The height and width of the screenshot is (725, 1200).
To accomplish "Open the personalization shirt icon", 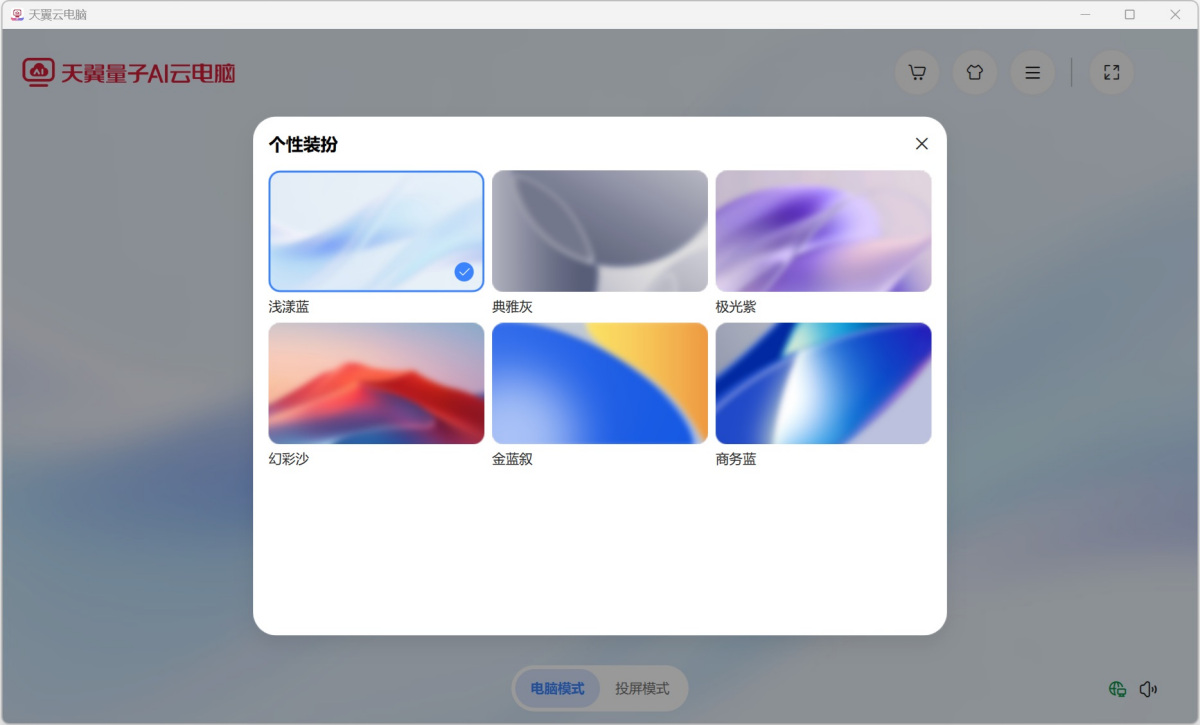I will point(974,72).
